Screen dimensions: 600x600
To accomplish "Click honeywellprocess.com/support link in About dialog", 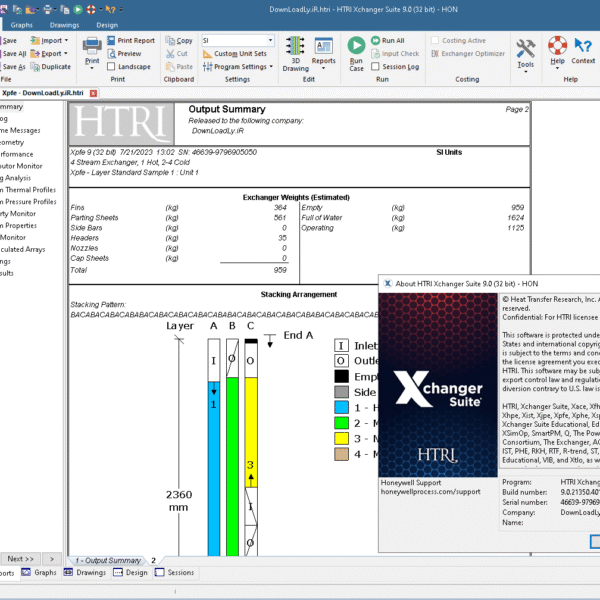I will coord(430,492).
